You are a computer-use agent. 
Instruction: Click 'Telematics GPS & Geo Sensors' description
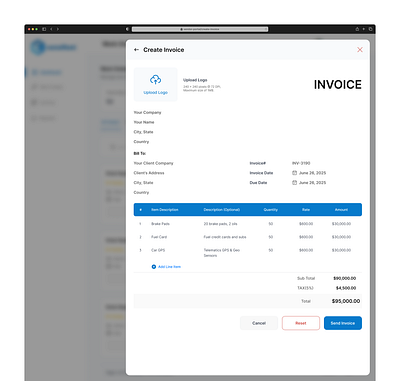tap(222, 253)
